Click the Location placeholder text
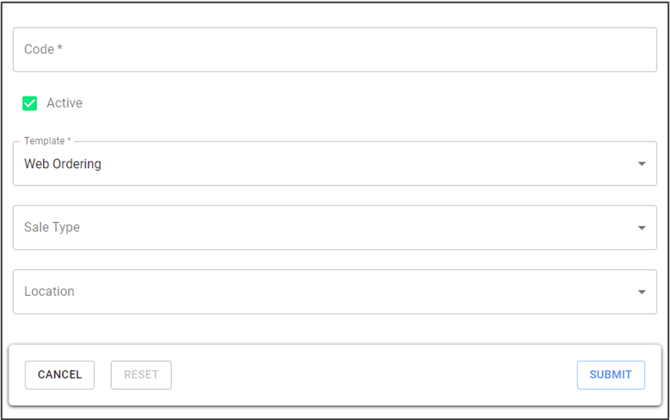The width and height of the screenshot is (670, 420). point(50,292)
